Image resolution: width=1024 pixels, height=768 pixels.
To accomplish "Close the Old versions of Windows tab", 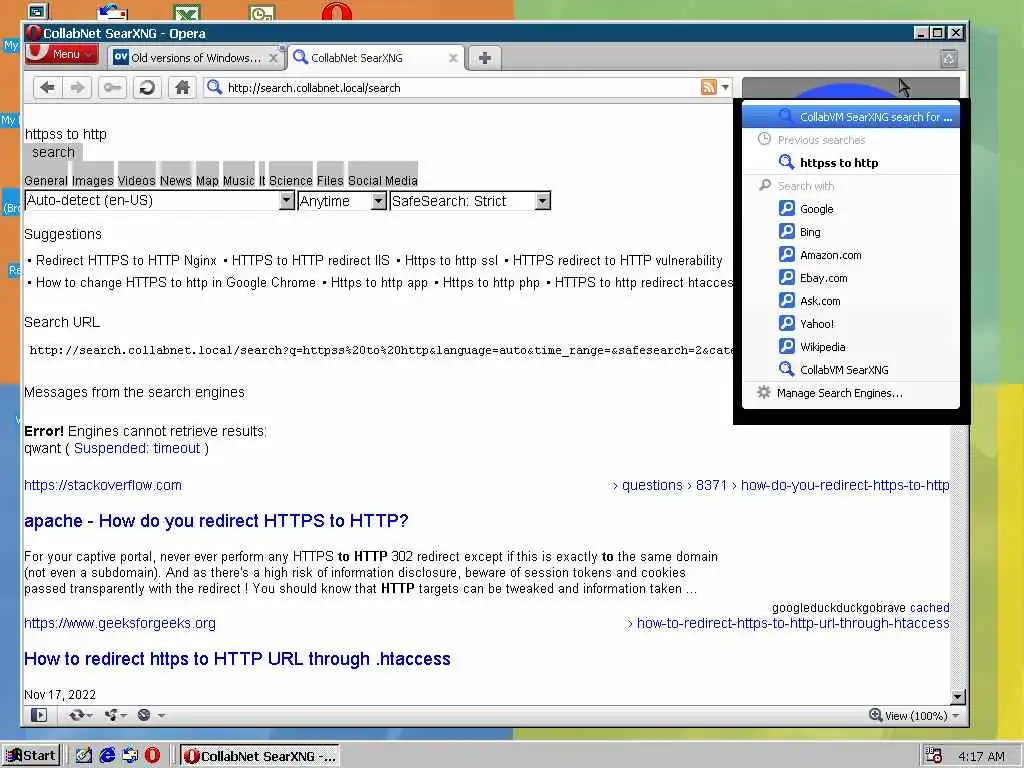I will [274, 58].
